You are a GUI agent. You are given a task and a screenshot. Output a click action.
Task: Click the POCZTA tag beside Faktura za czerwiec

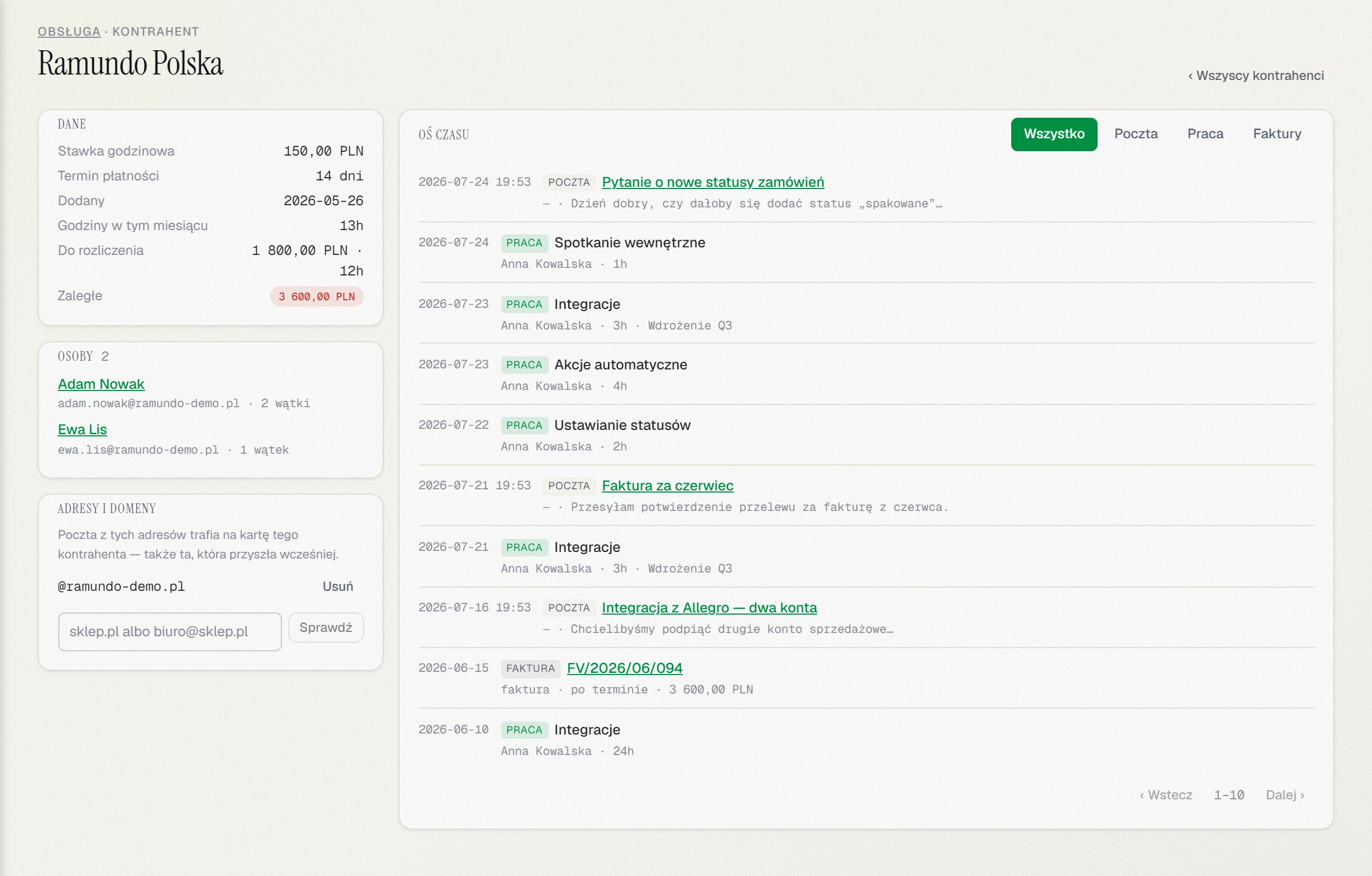point(569,486)
